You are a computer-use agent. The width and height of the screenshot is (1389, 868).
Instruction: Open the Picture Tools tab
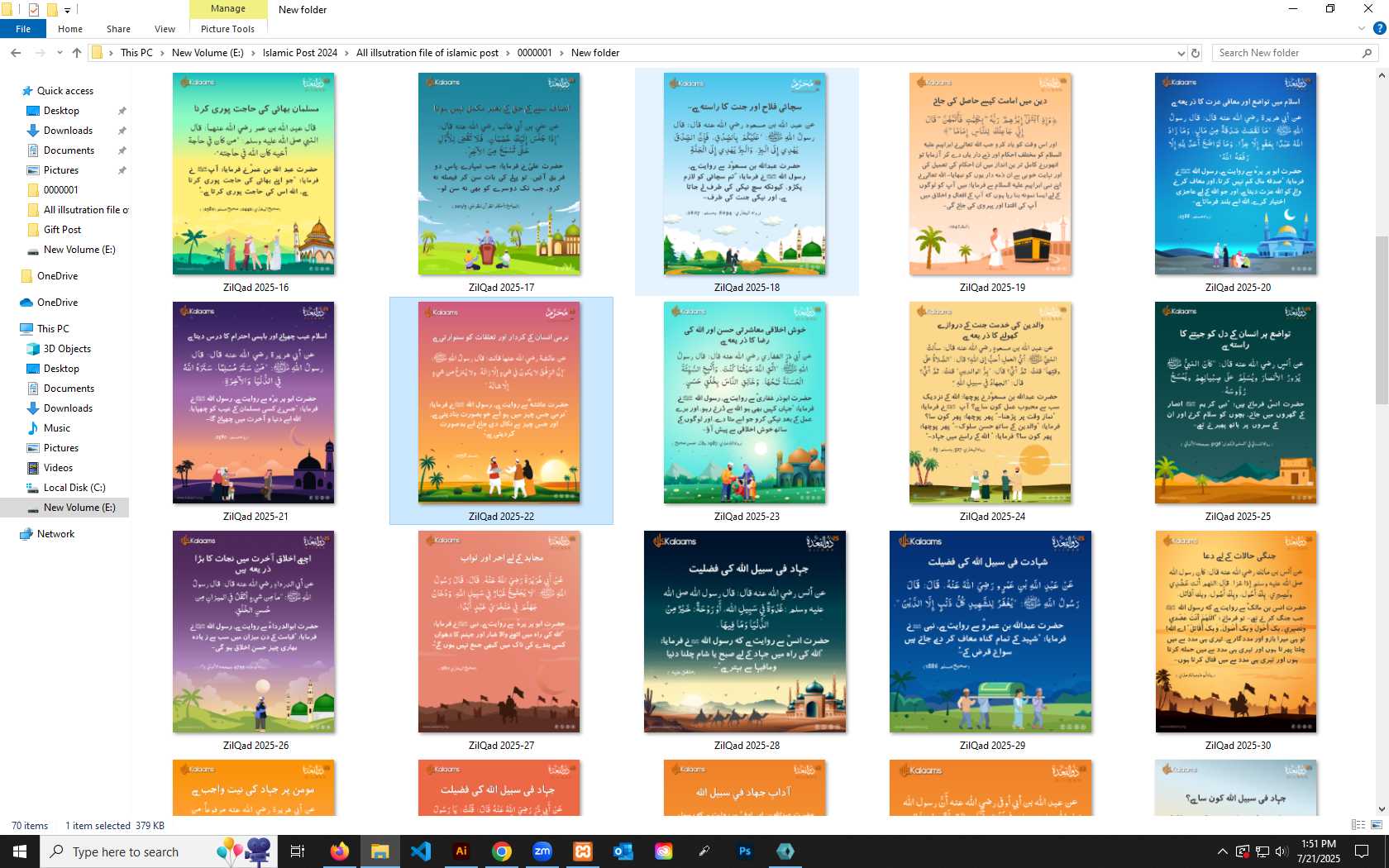click(x=227, y=29)
